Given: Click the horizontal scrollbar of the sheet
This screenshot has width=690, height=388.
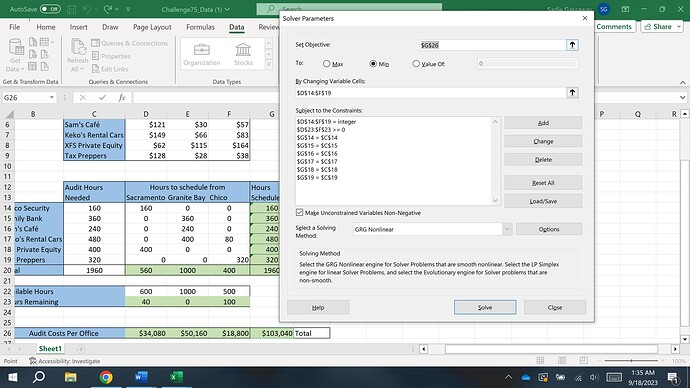Looking at the screenshot, I should [551, 349].
